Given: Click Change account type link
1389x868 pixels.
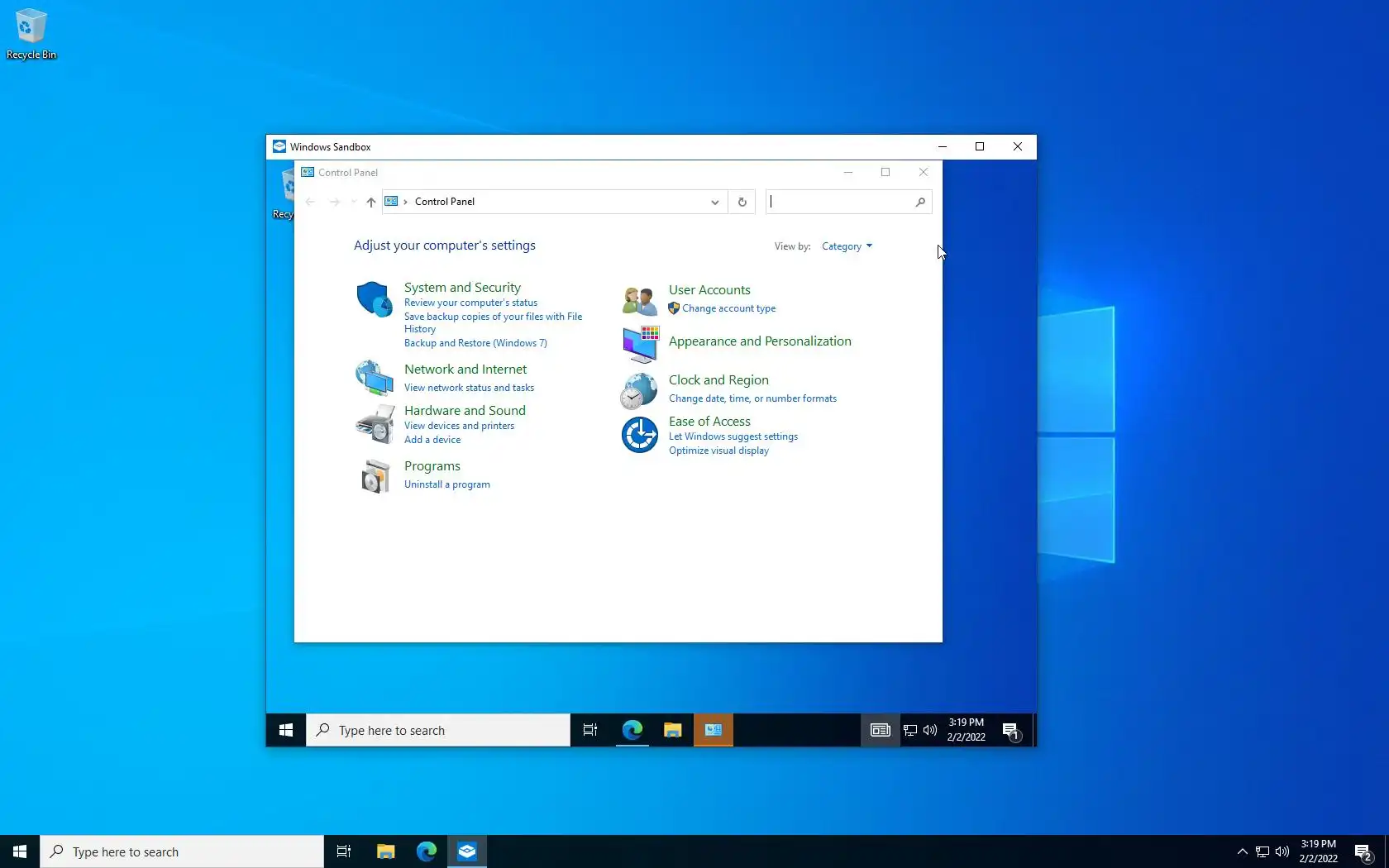Looking at the screenshot, I should coord(728,308).
